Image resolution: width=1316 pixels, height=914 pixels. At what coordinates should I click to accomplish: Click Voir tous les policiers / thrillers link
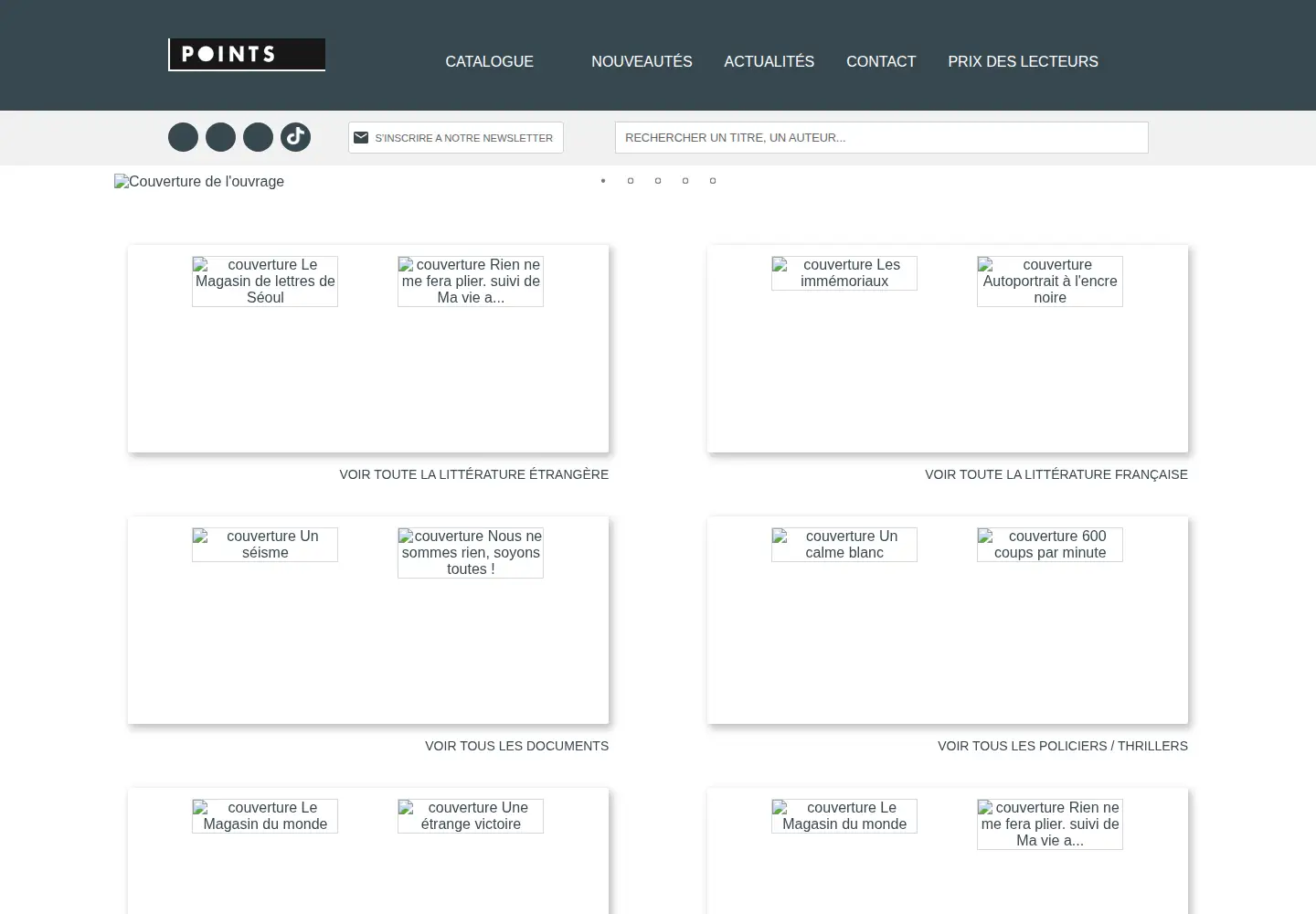pyautogui.click(x=1063, y=746)
